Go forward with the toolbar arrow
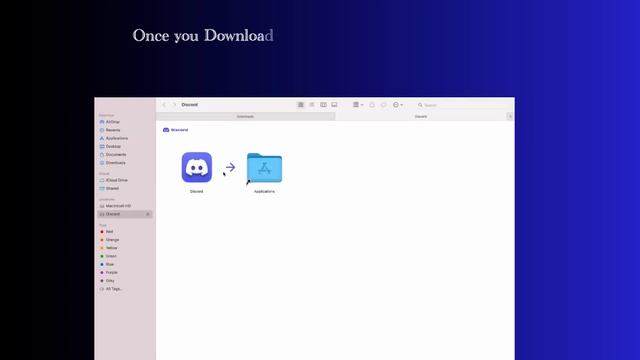This screenshot has height=360, width=640. [x=174, y=105]
